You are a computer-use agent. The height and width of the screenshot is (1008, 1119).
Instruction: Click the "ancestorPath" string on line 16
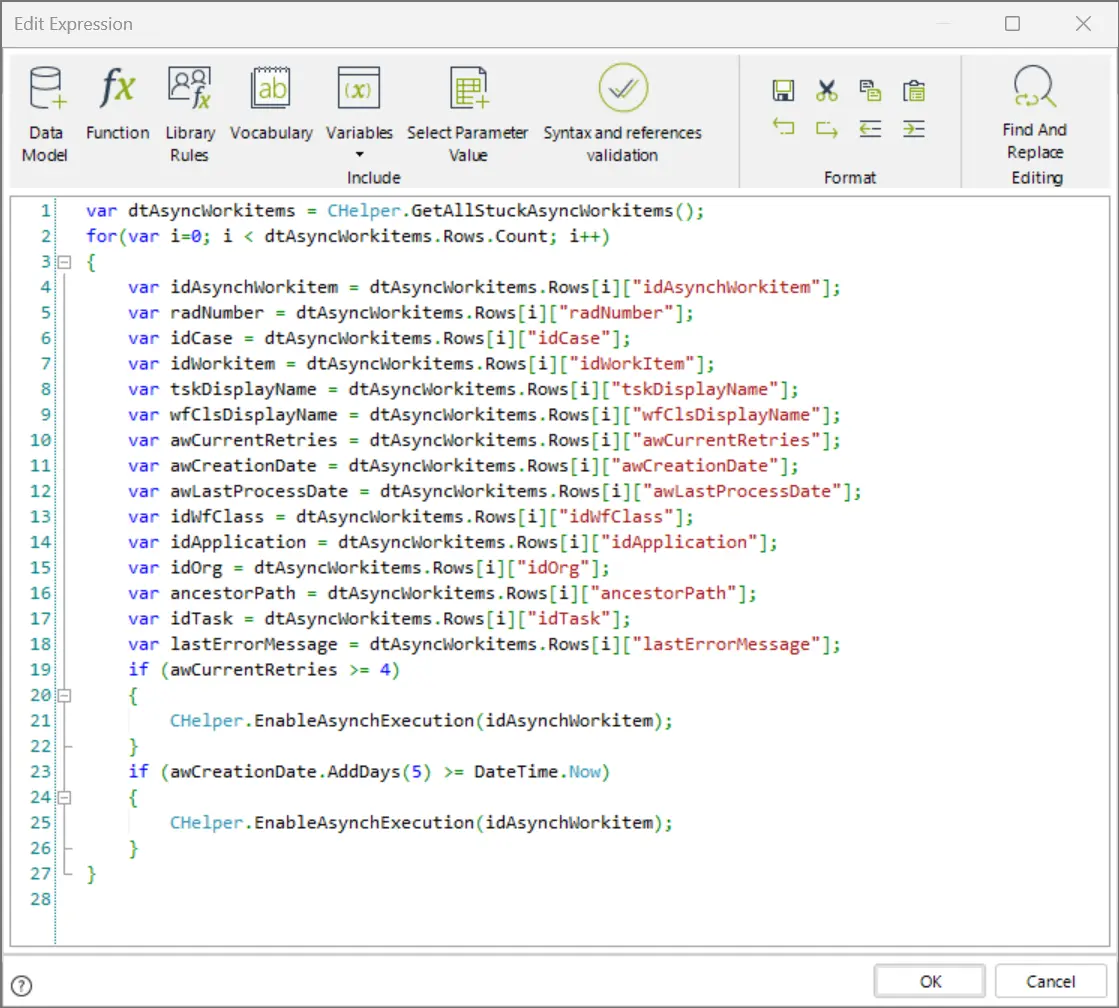pos(664,593)
